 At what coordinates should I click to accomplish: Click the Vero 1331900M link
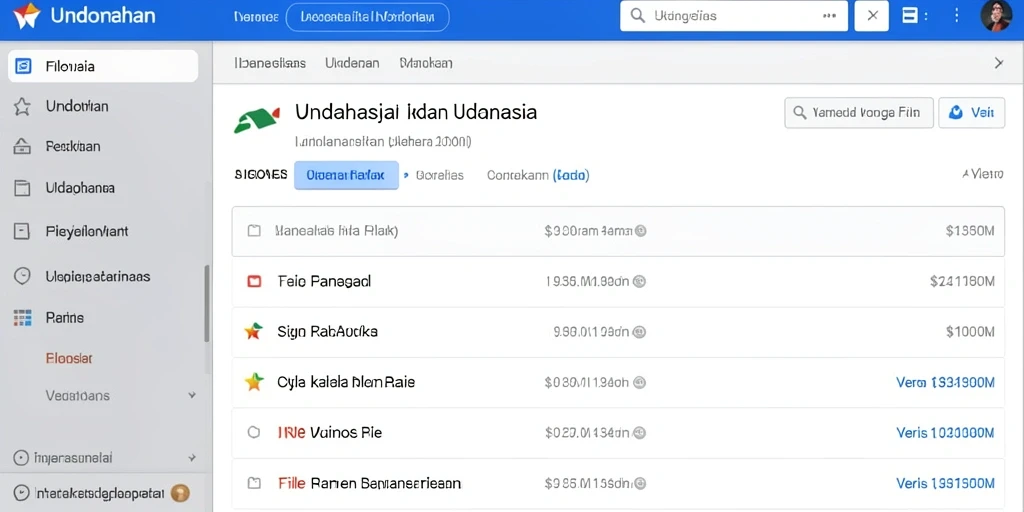946,383
